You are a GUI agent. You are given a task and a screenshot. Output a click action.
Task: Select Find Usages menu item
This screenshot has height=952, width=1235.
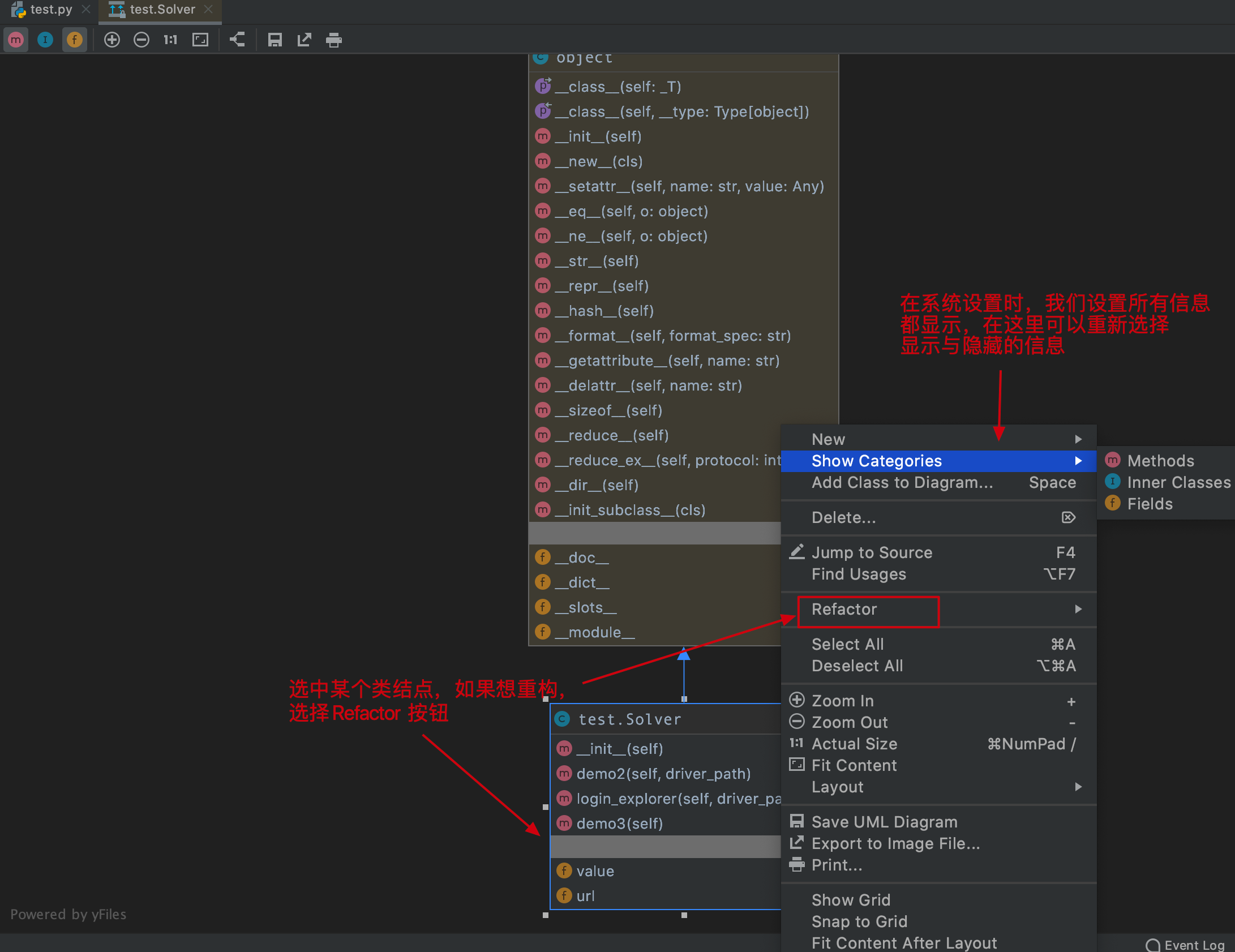(x=938, y=574)
